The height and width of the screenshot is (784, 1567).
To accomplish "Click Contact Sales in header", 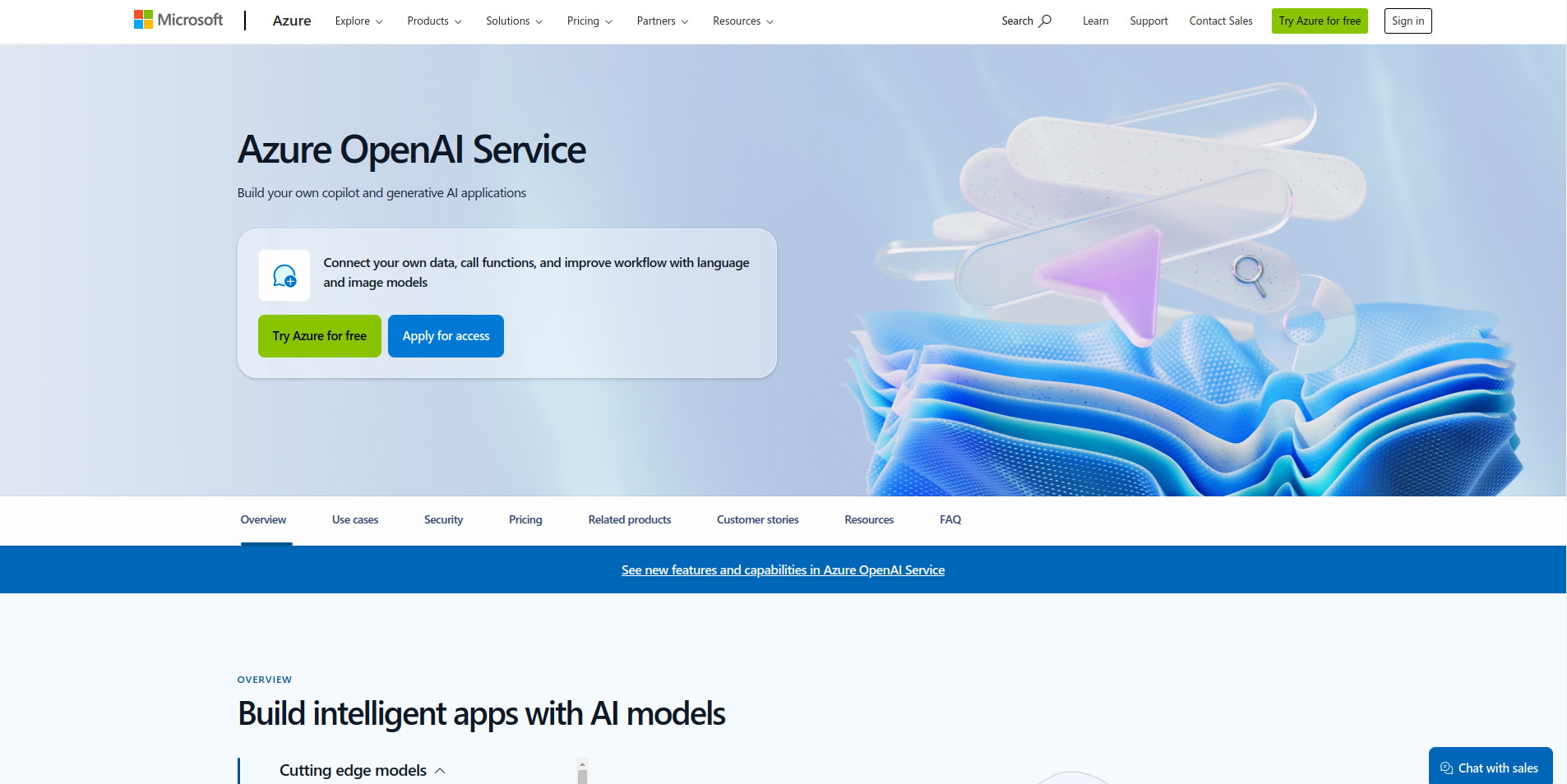I will click(1221, 21).
